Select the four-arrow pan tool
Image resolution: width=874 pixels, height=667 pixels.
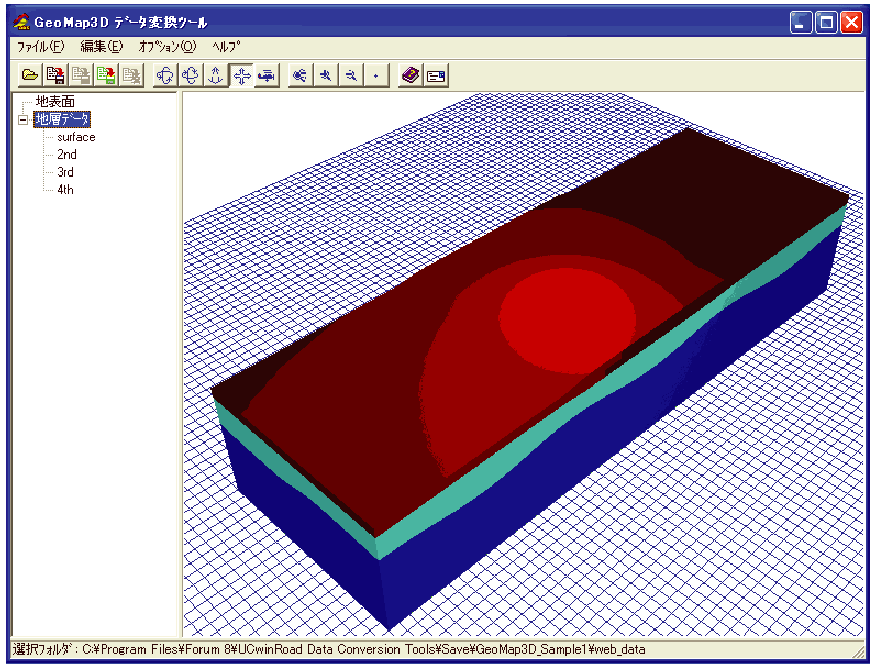(x=241, y=75)
